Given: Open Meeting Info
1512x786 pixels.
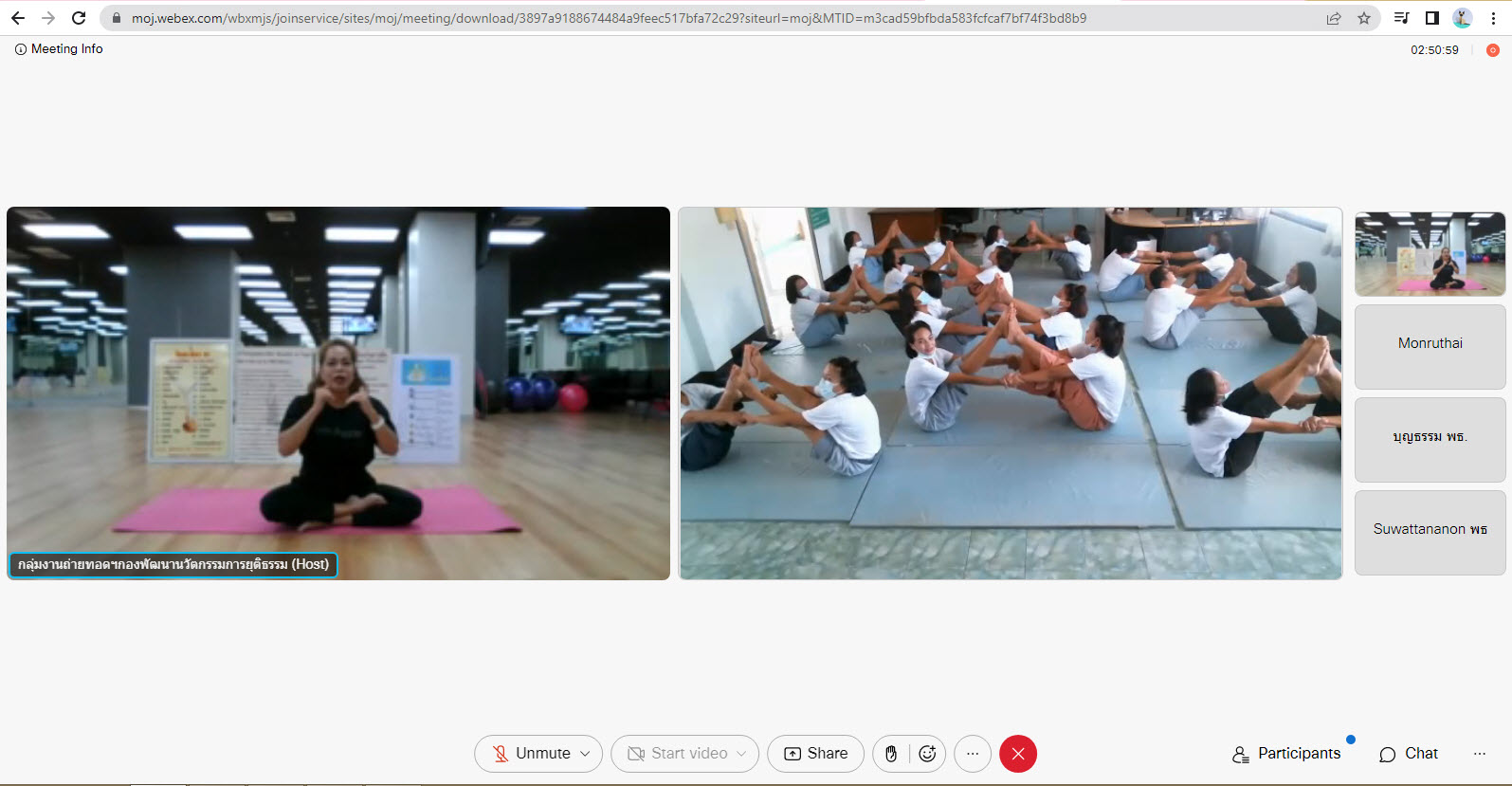Looking at the screenshot, I should (x=59, y=49).
